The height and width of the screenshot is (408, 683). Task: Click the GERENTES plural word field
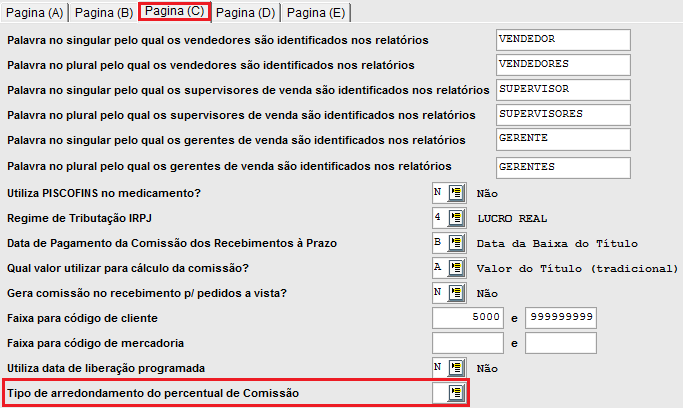(563, 168)
